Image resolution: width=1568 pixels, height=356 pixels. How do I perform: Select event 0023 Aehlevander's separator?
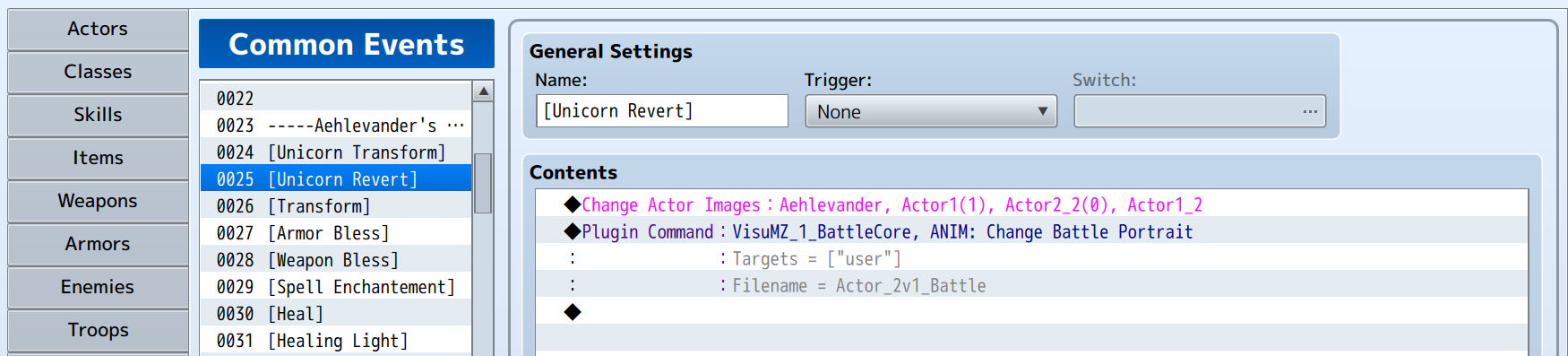click(336, 125)
